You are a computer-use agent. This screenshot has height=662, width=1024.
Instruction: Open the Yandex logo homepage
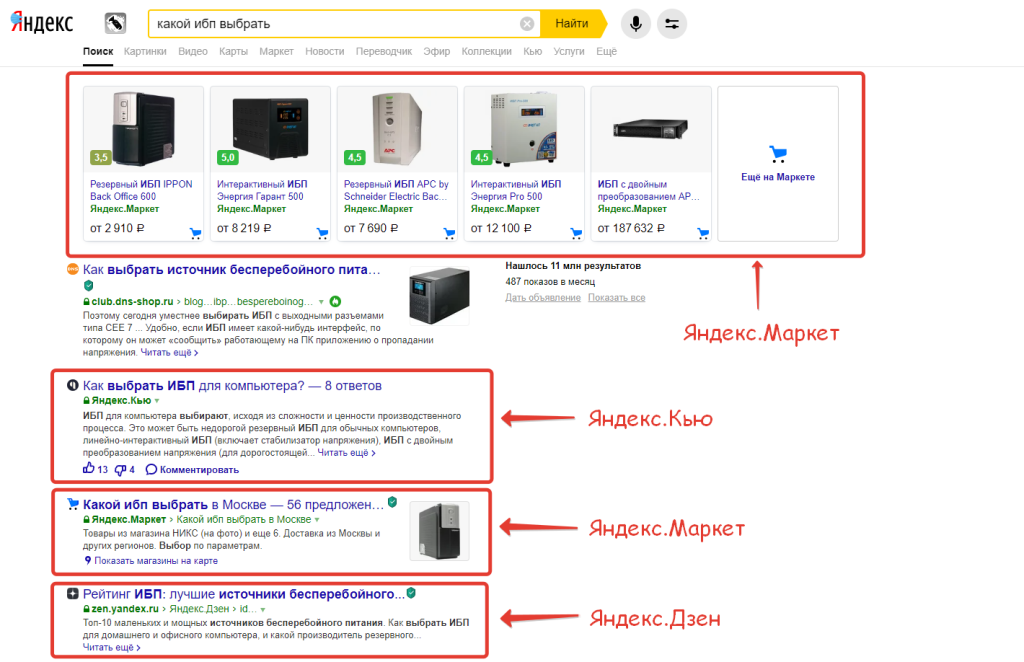coord(42,23)
